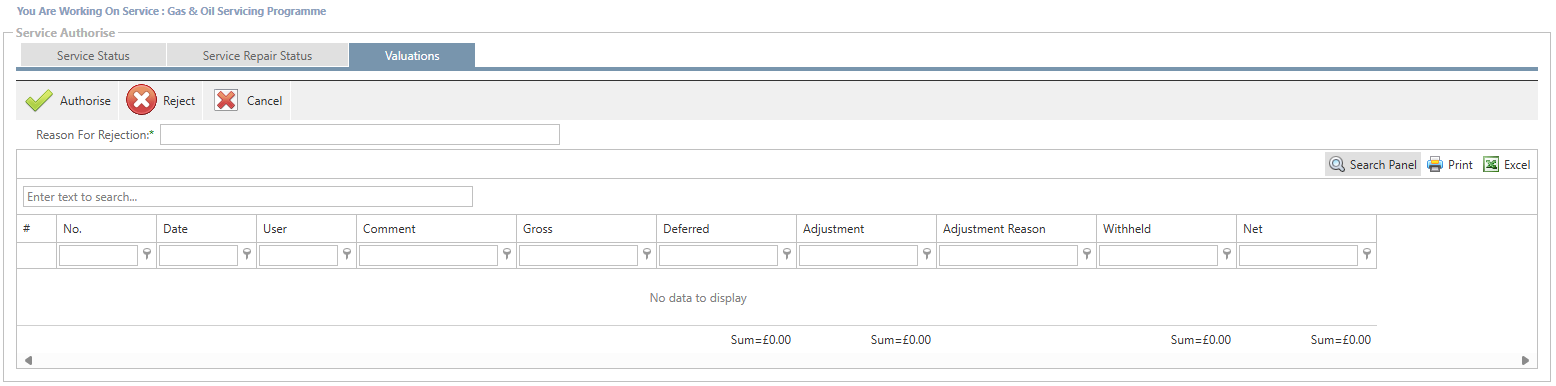
Task: Click the red X Cancel icon
Action: (x=226, y=100)
